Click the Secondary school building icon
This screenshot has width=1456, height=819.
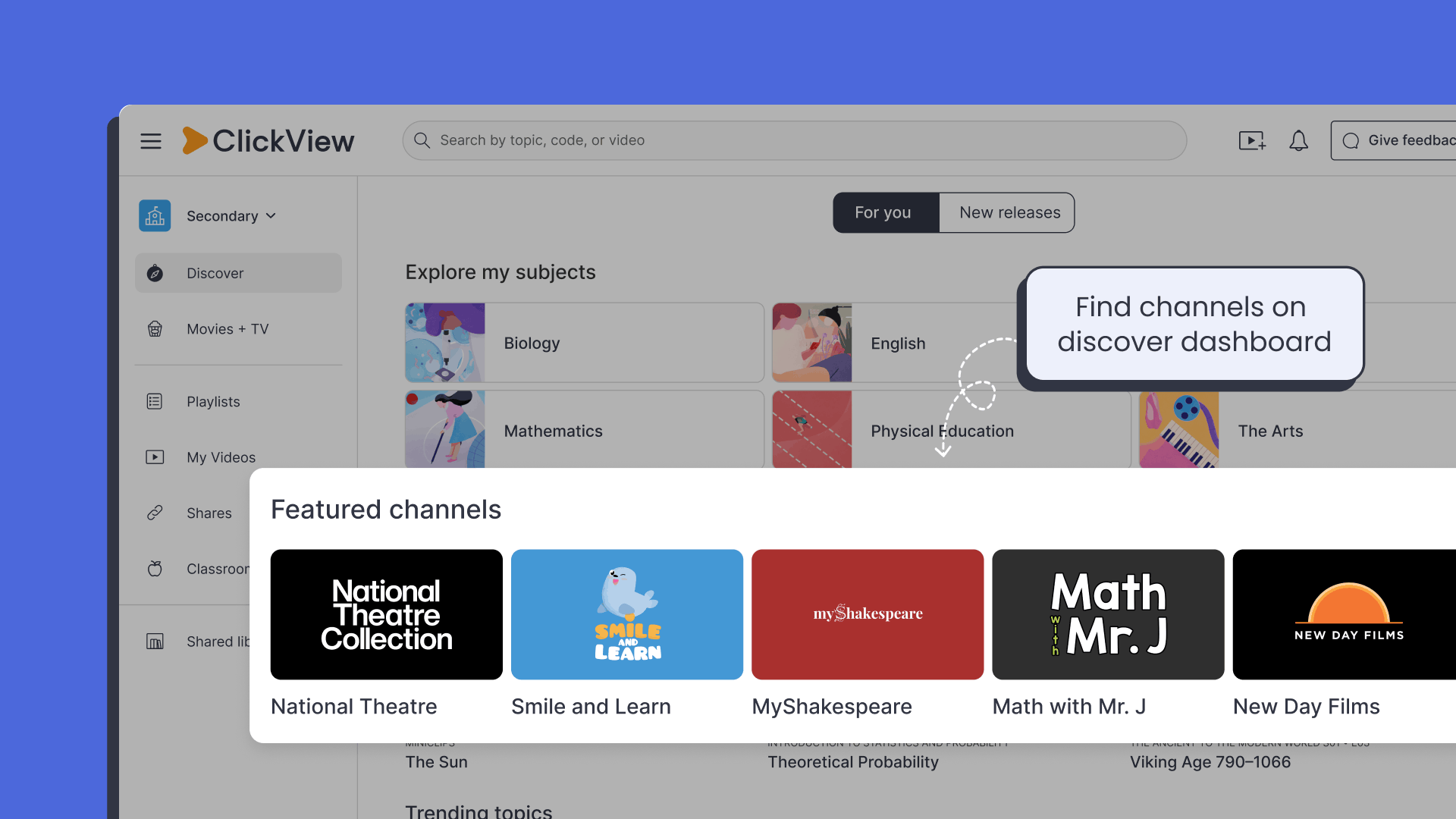(x=155, y=216)
